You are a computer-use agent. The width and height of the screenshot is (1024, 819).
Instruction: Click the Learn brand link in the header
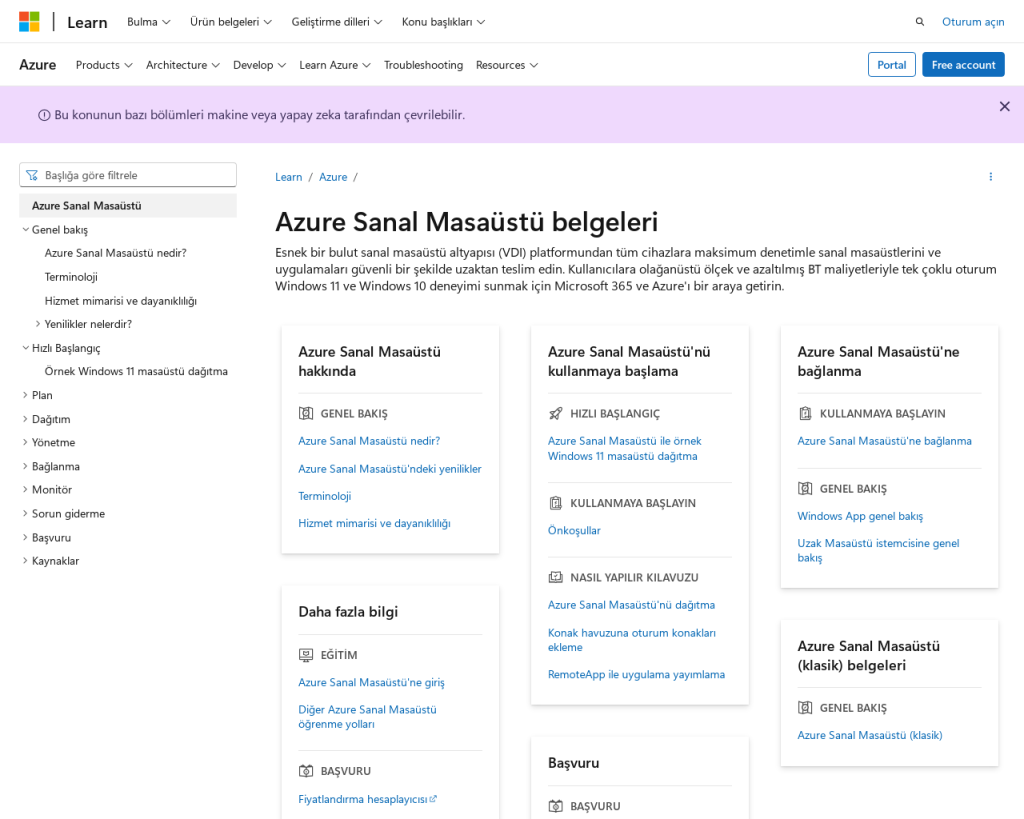point(87,22)
